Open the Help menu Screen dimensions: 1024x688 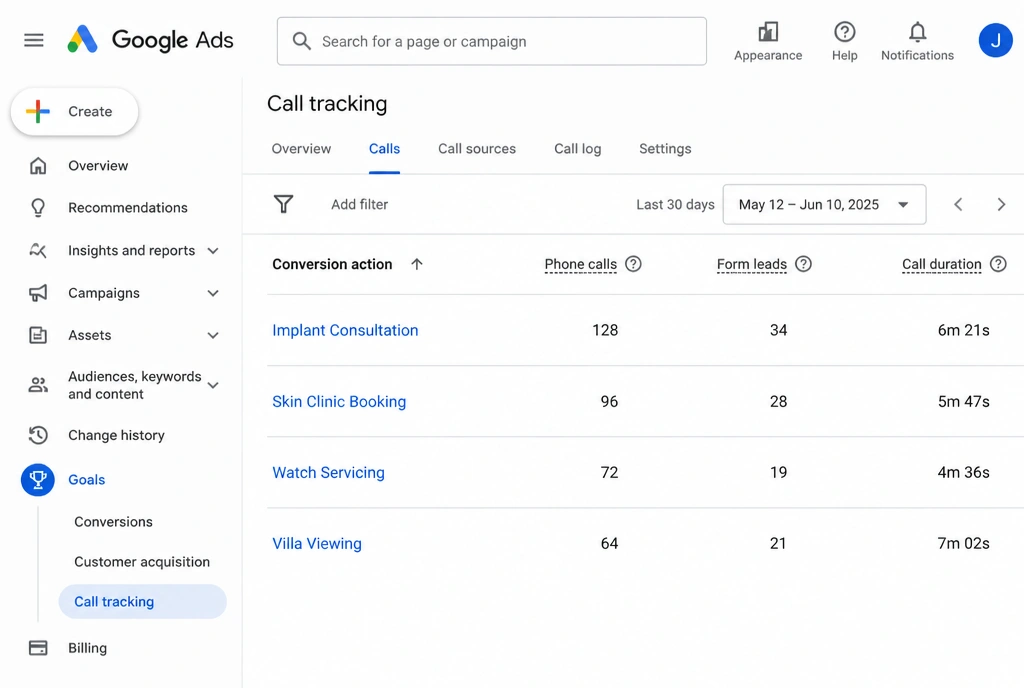coord(844,41)
